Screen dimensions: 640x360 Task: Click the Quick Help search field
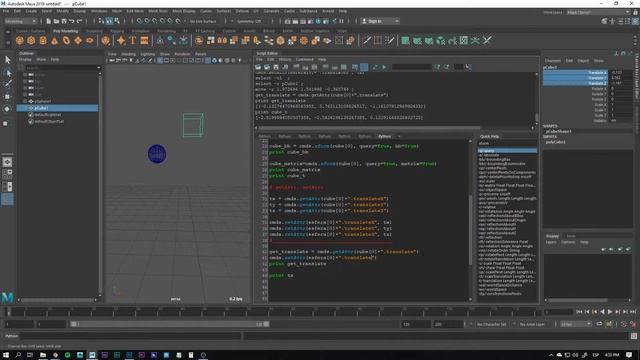tap(507, 143)
